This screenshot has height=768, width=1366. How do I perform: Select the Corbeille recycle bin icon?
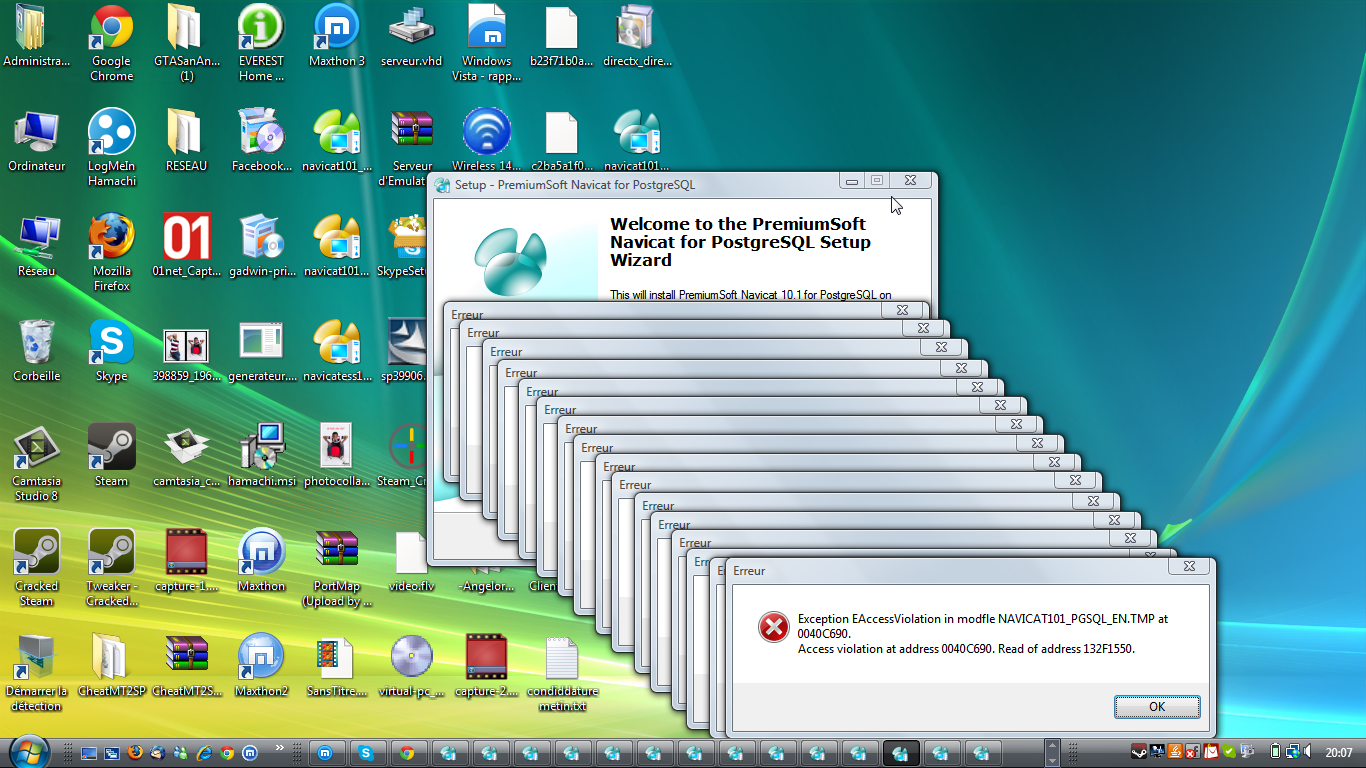(x=36, y=351)
